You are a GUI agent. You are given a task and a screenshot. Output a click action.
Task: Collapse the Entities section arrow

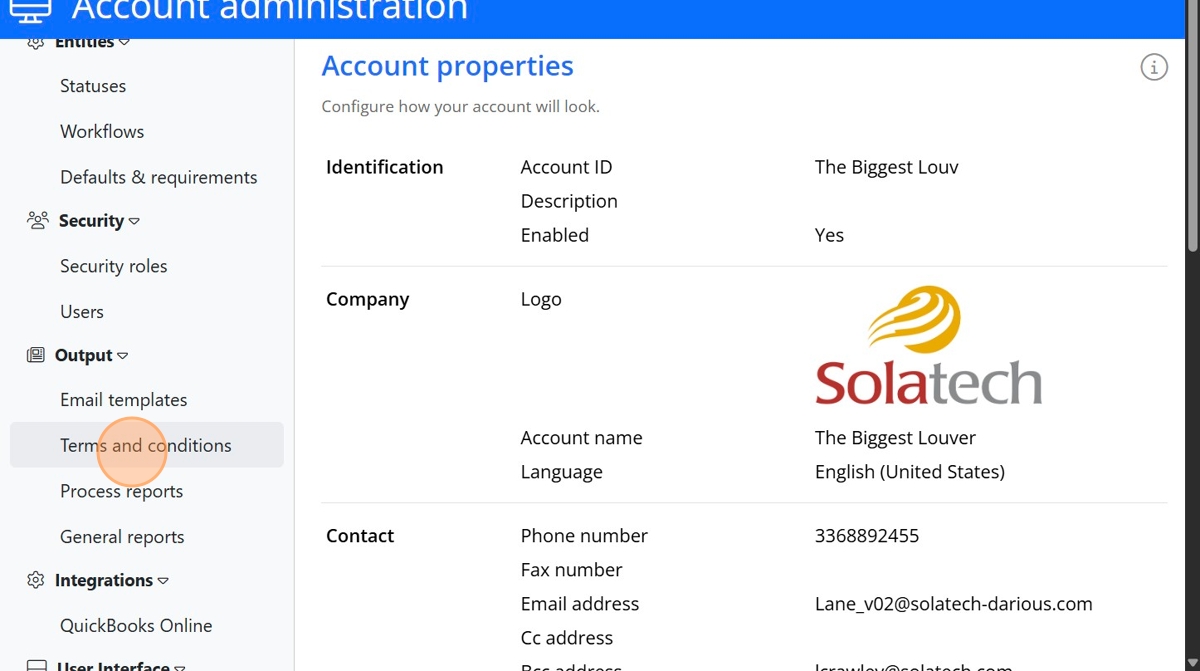point(124,42)
